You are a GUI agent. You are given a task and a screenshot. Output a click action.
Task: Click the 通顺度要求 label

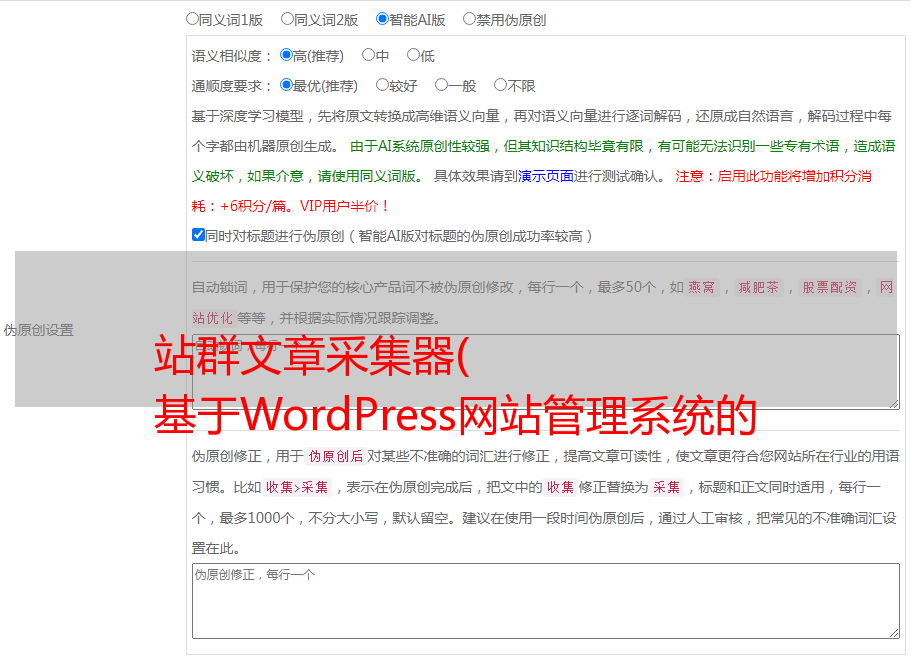pyautogui.click(x=232, y=86)
